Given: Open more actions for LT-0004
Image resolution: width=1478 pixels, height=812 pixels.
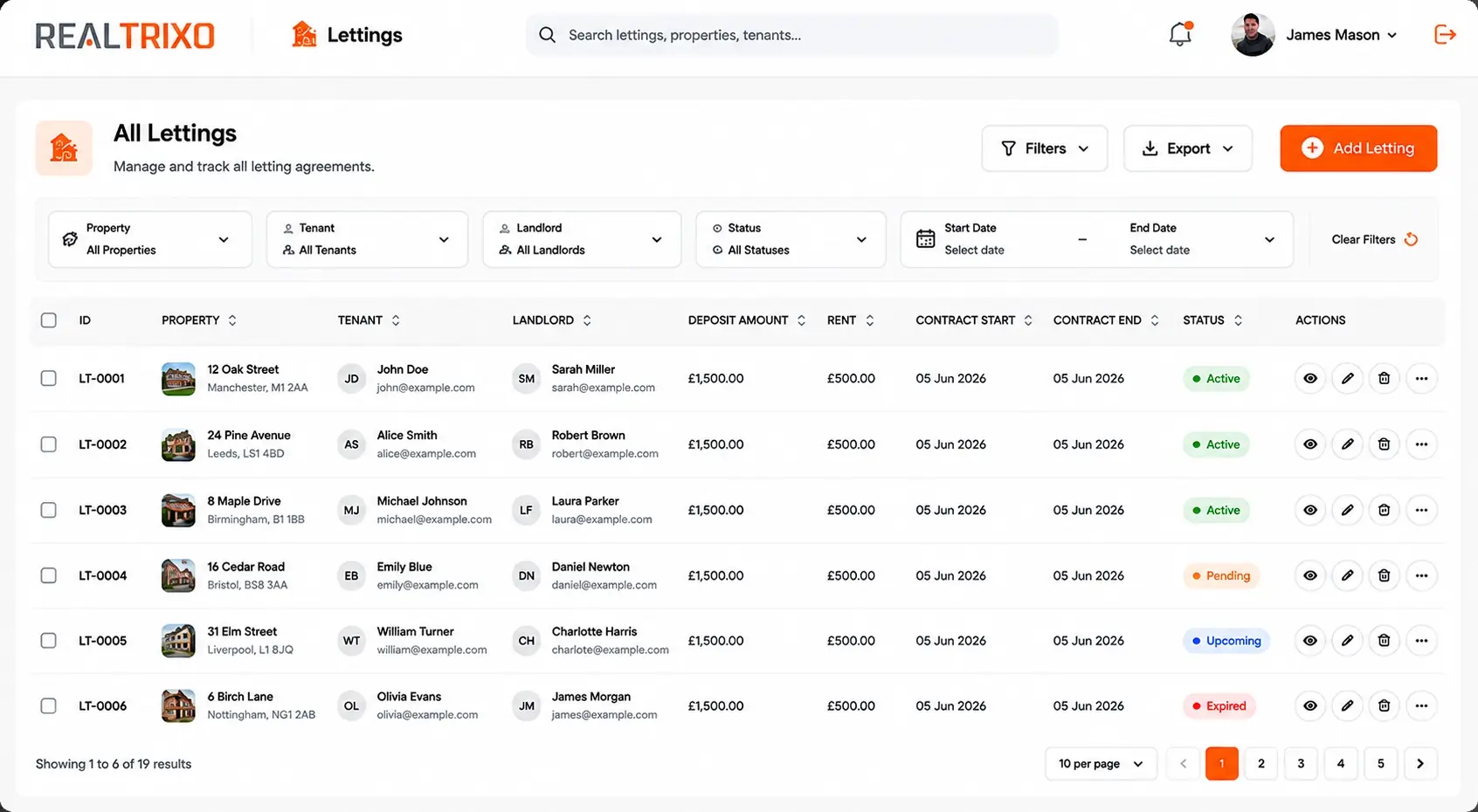Looking at the screenshot, I should (x=1421, y=575).
